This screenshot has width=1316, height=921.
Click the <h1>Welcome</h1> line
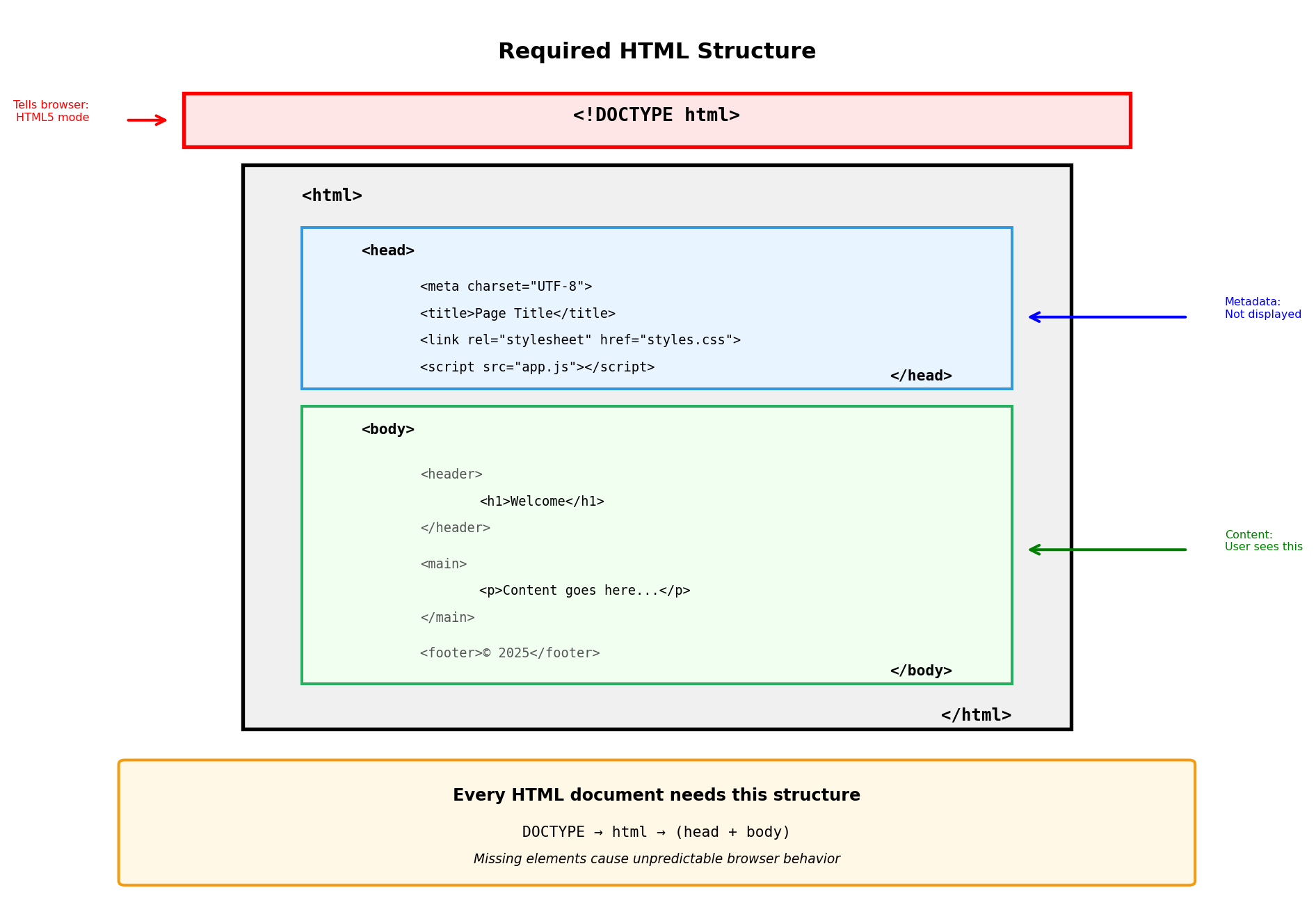click(x=541, y=502)
